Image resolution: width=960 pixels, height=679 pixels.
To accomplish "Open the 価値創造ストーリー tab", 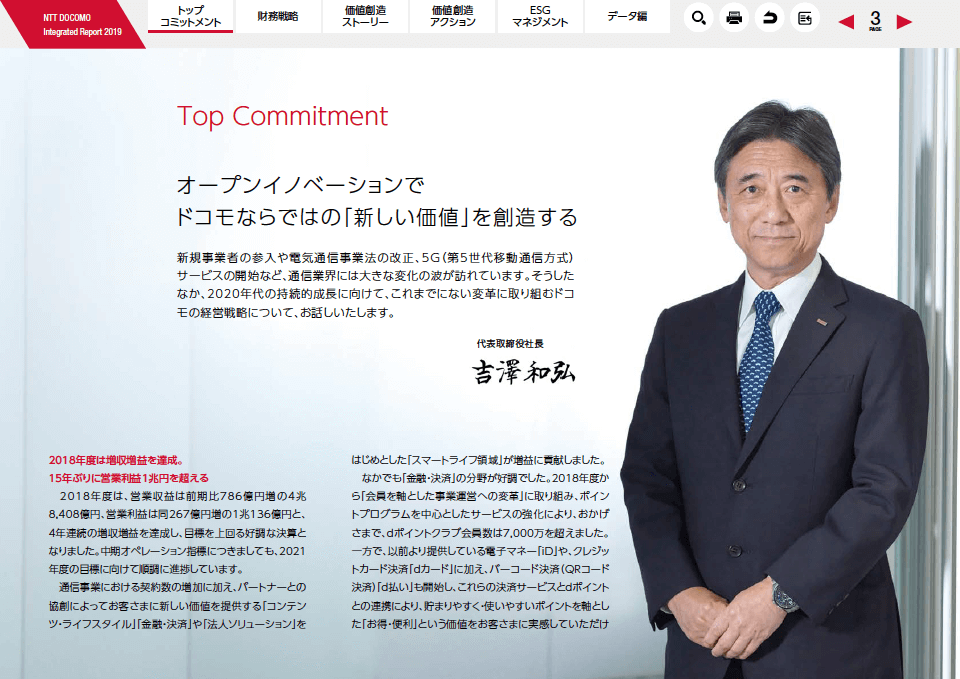I will pos(365,17).
